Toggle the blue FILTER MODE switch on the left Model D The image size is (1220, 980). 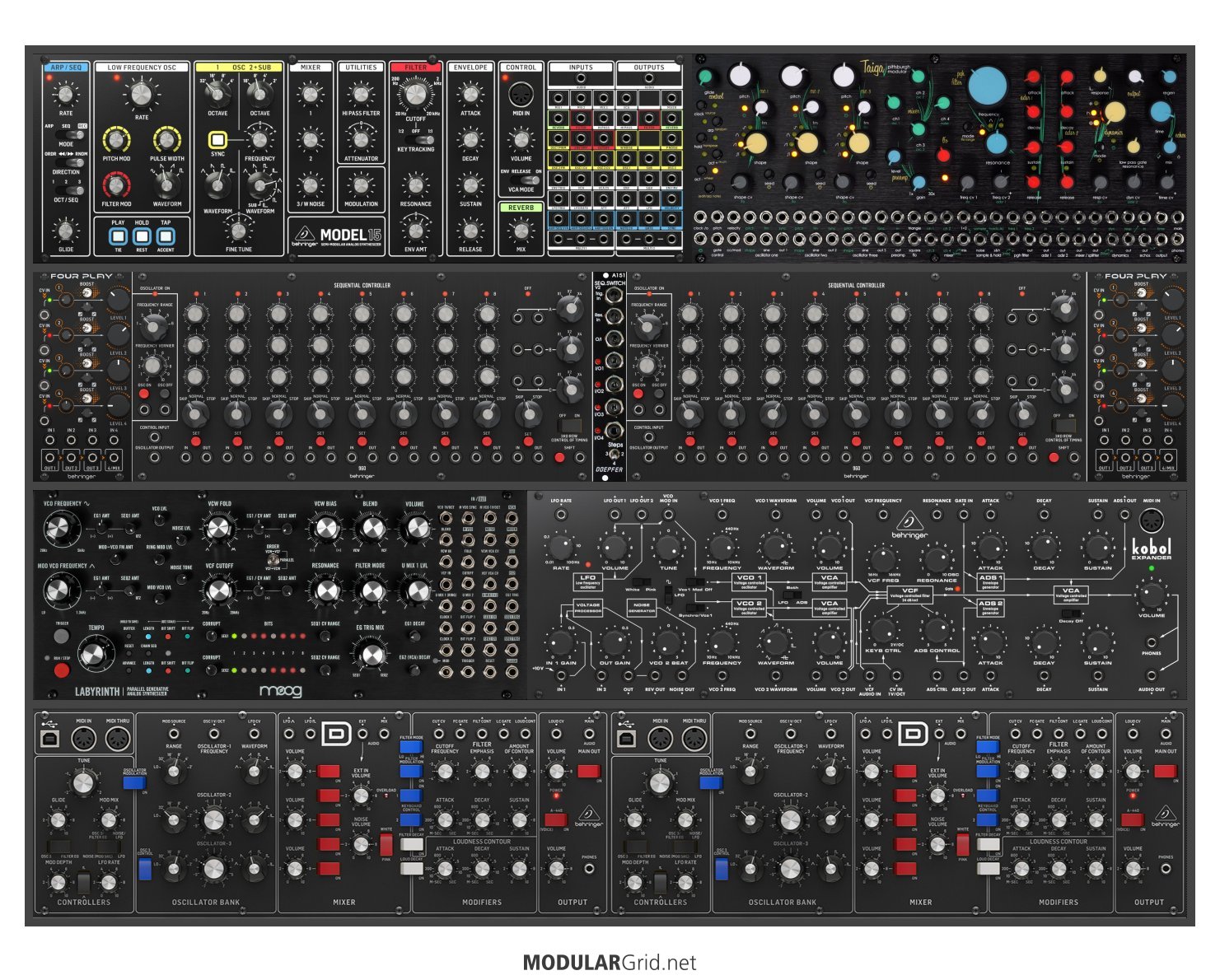click(410, 748)
